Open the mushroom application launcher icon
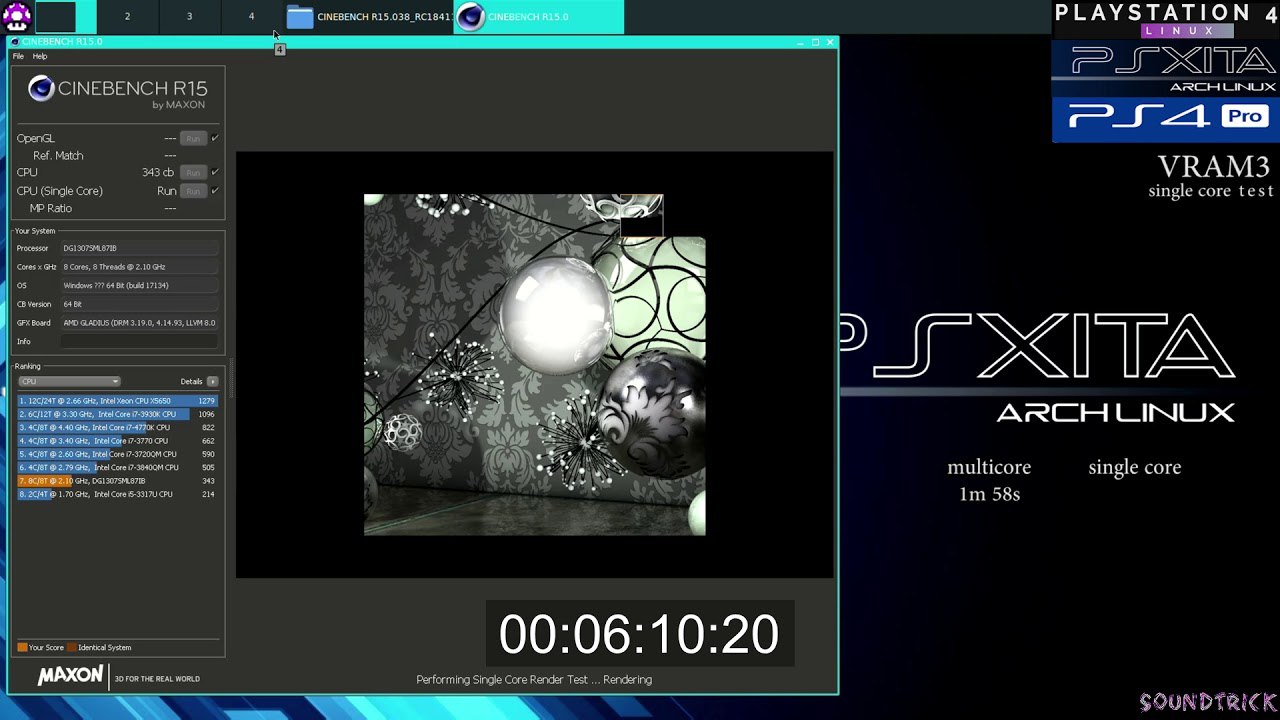The height and width of the screenshot is (720, 1280). (x=16, y=16)
